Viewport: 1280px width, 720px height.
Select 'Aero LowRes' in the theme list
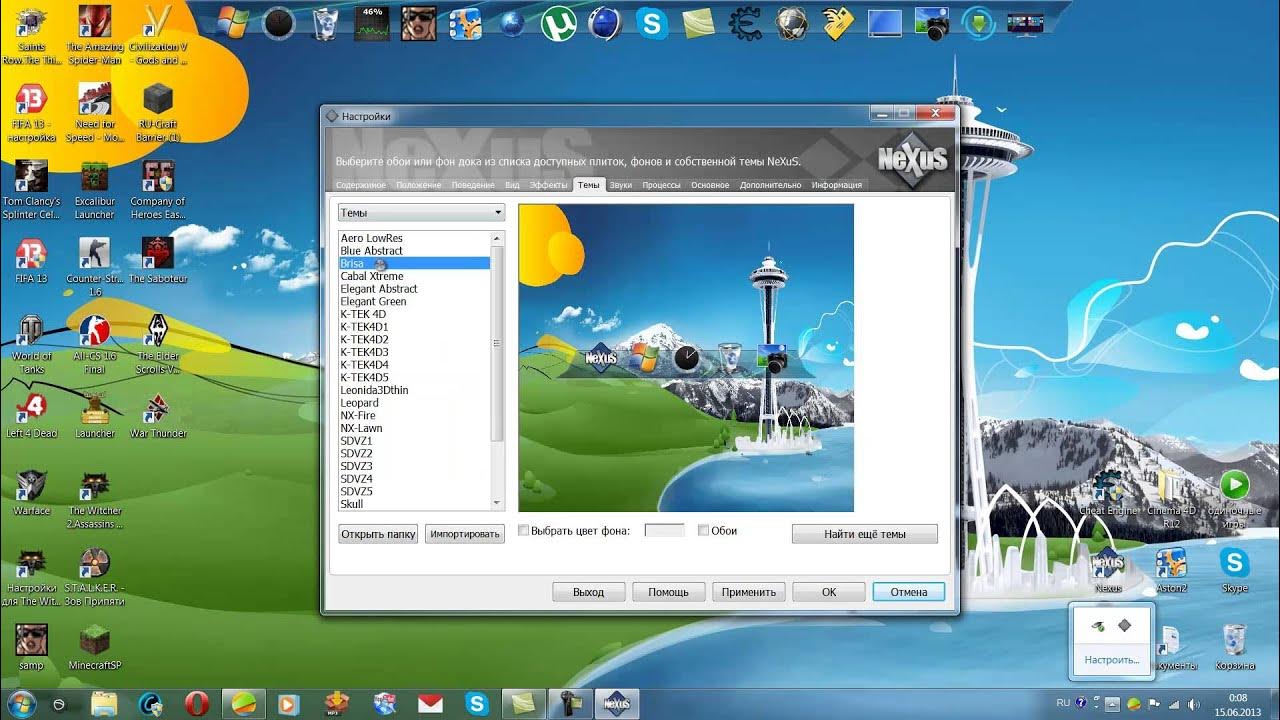pyautogui.click(x=414, y=238)
